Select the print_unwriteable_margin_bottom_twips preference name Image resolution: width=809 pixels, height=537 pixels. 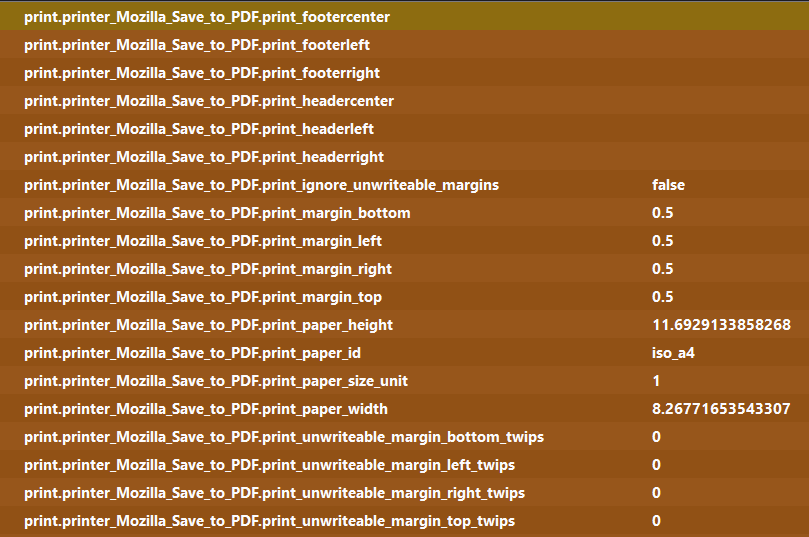[284, 437]
